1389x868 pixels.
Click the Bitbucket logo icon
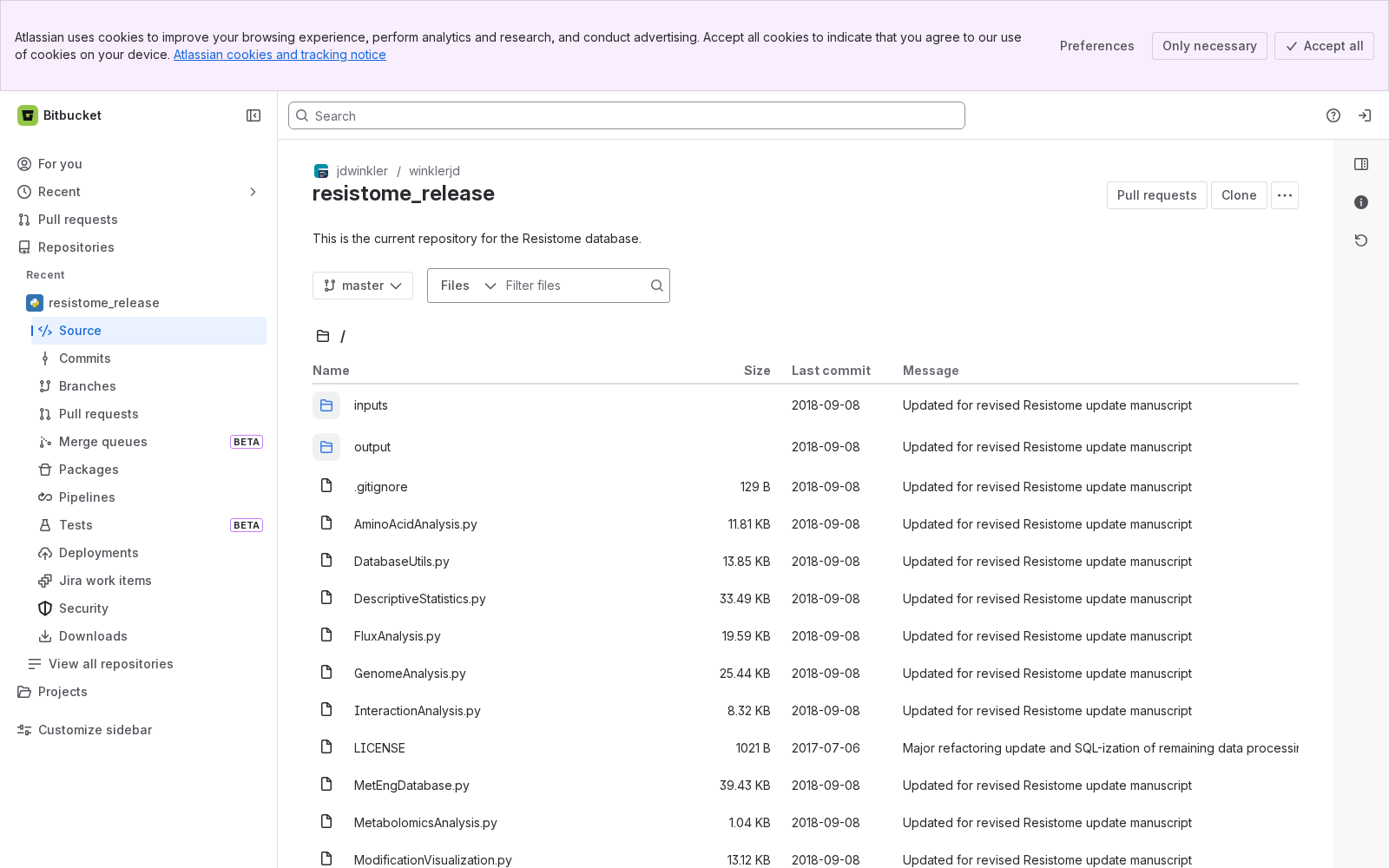click(28, 115)
